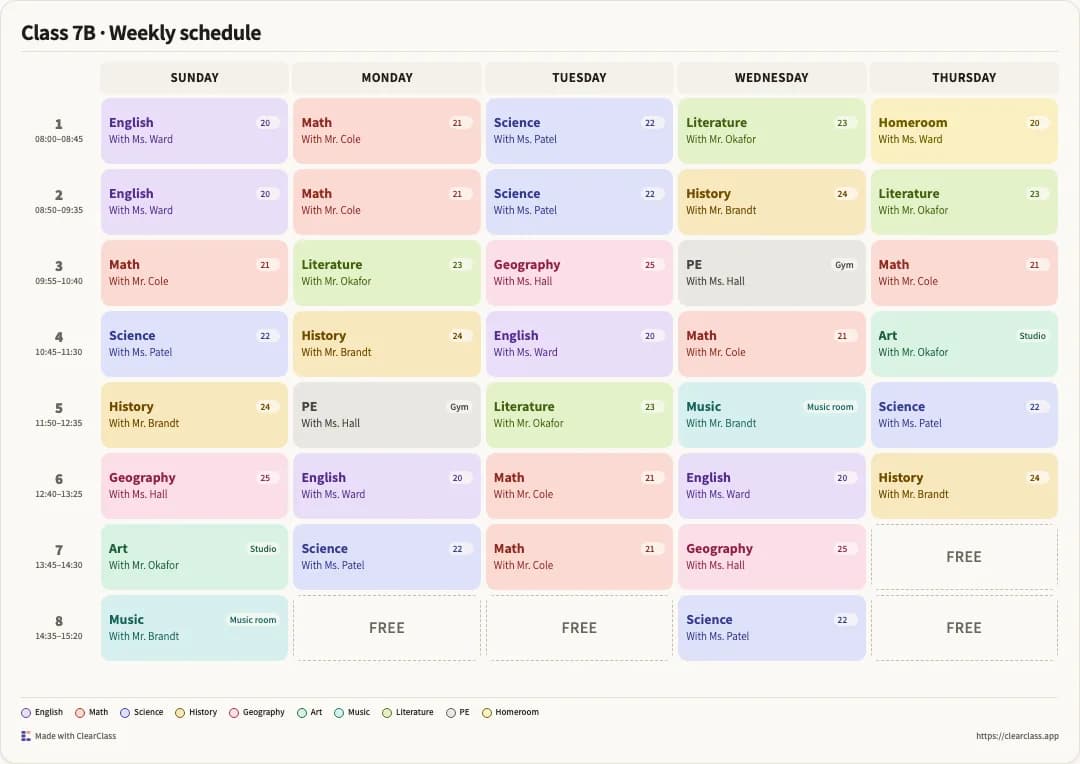Open Monday period 1 Math lesson
Image resolution: width=1080 pixels, height=764 pixels.
click(387, 131)
